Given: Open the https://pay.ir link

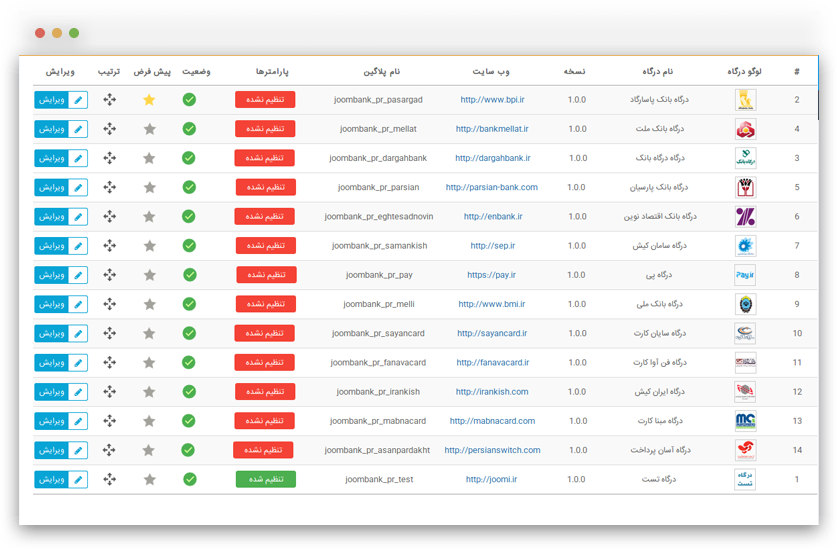Looking at the screenshot, I should pyautogui.click(x=491, y=275).
